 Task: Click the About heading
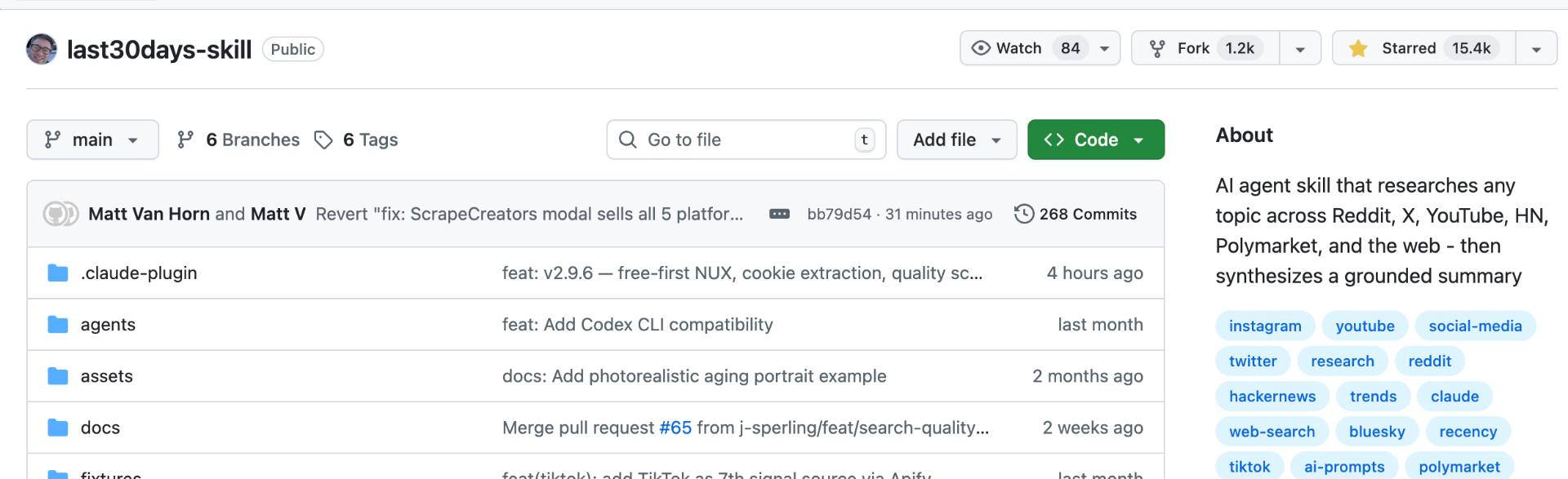(1244, 135)
